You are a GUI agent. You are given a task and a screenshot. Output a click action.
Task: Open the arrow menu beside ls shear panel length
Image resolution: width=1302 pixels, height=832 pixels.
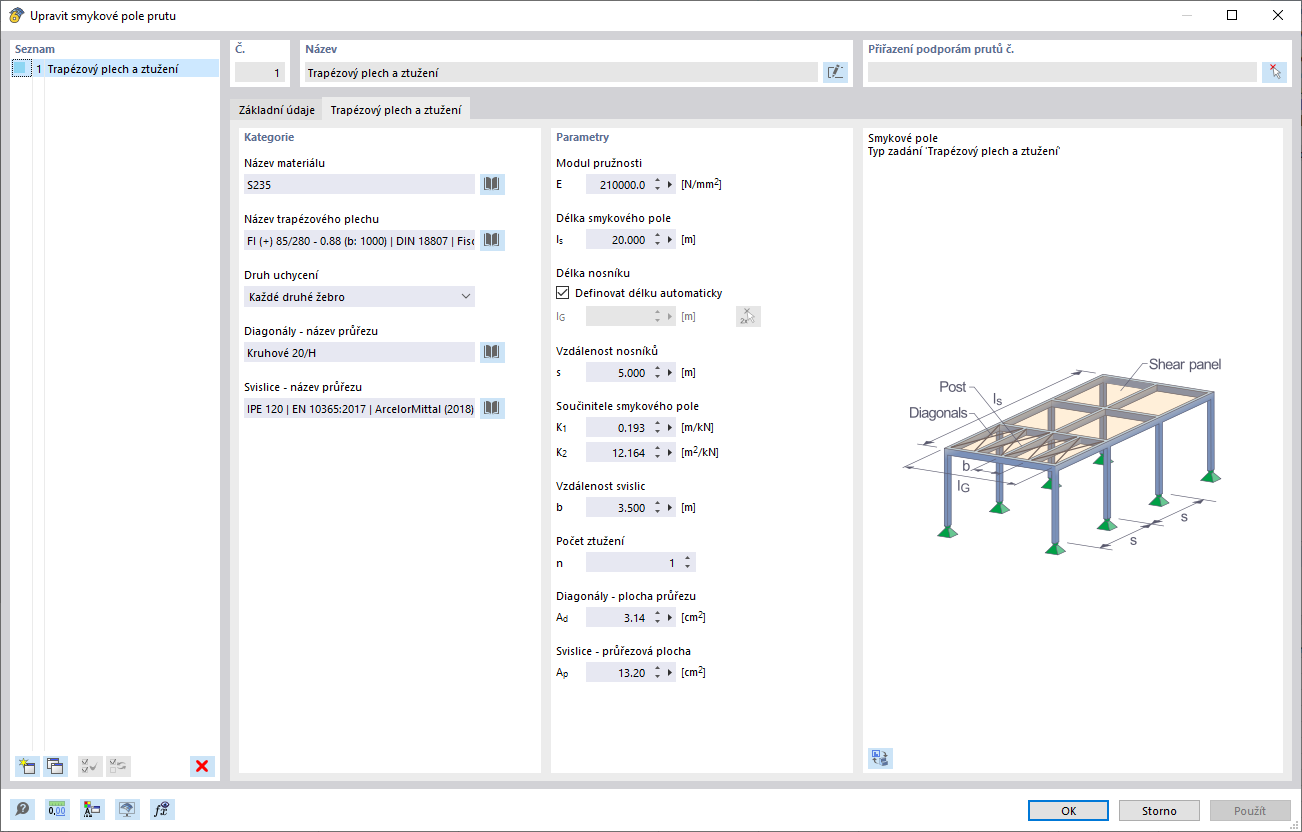pyautogui.click(x=671, y=240)
